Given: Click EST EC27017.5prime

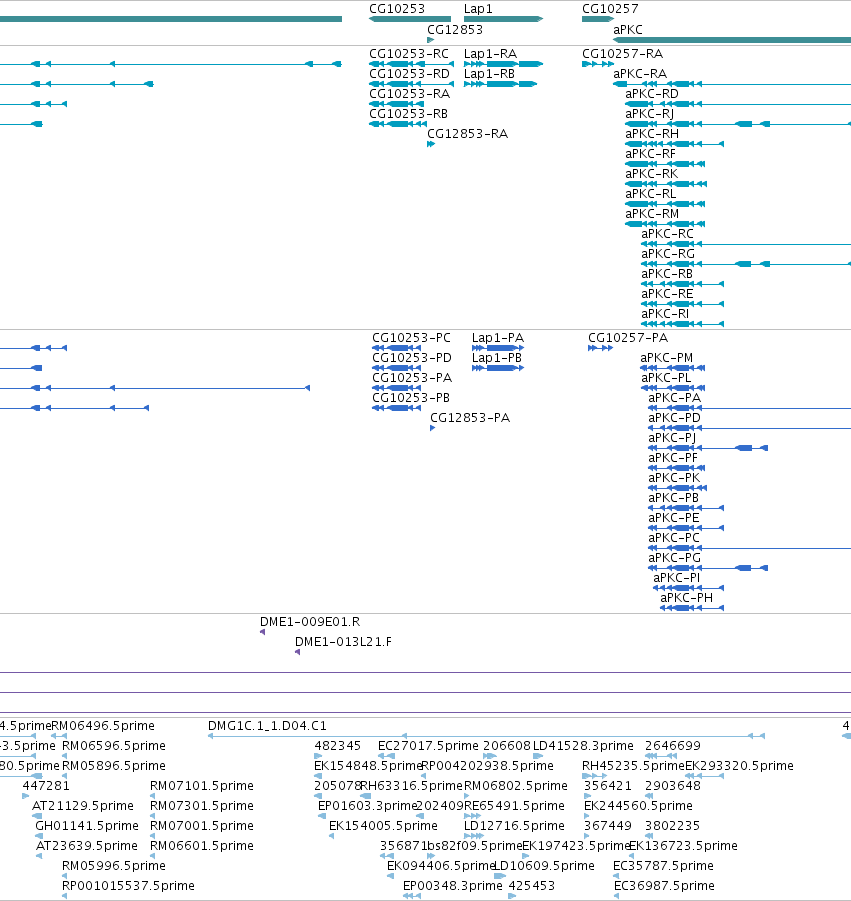Looking at the screenshot, I should 428,746.
